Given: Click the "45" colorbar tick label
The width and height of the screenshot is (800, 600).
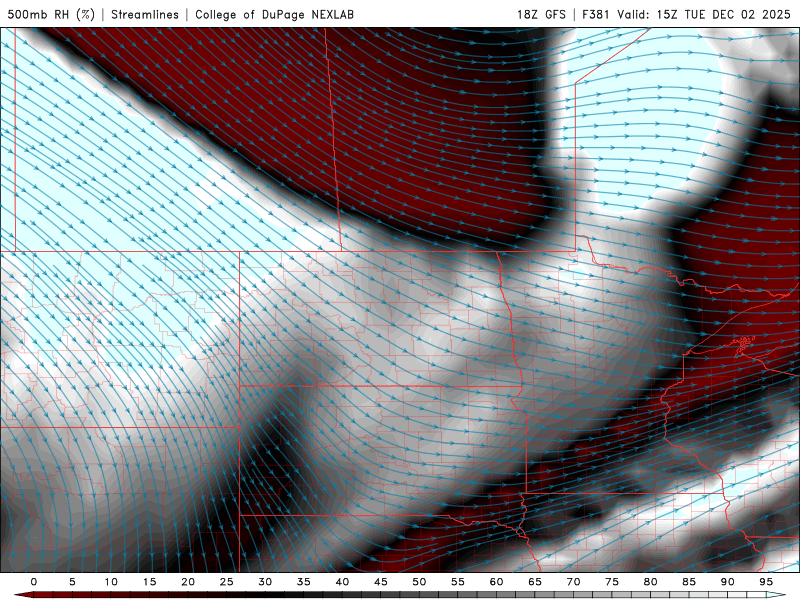Looking at the screenshot, I should [381, 582].
